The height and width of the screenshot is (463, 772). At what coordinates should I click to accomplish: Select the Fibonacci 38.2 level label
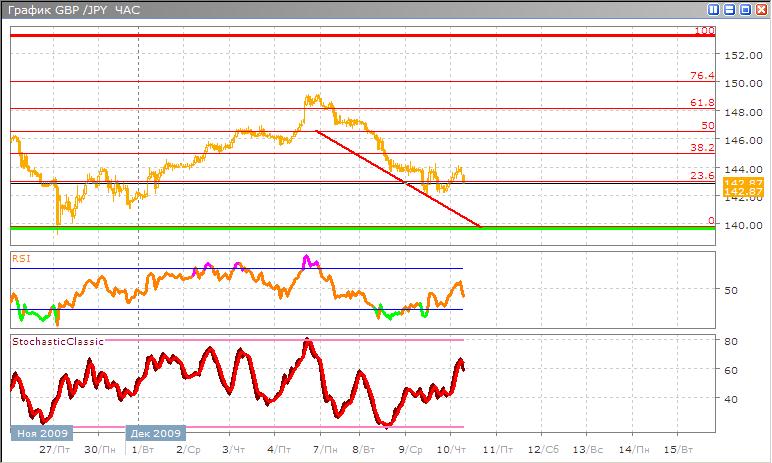tap(701, 147)
